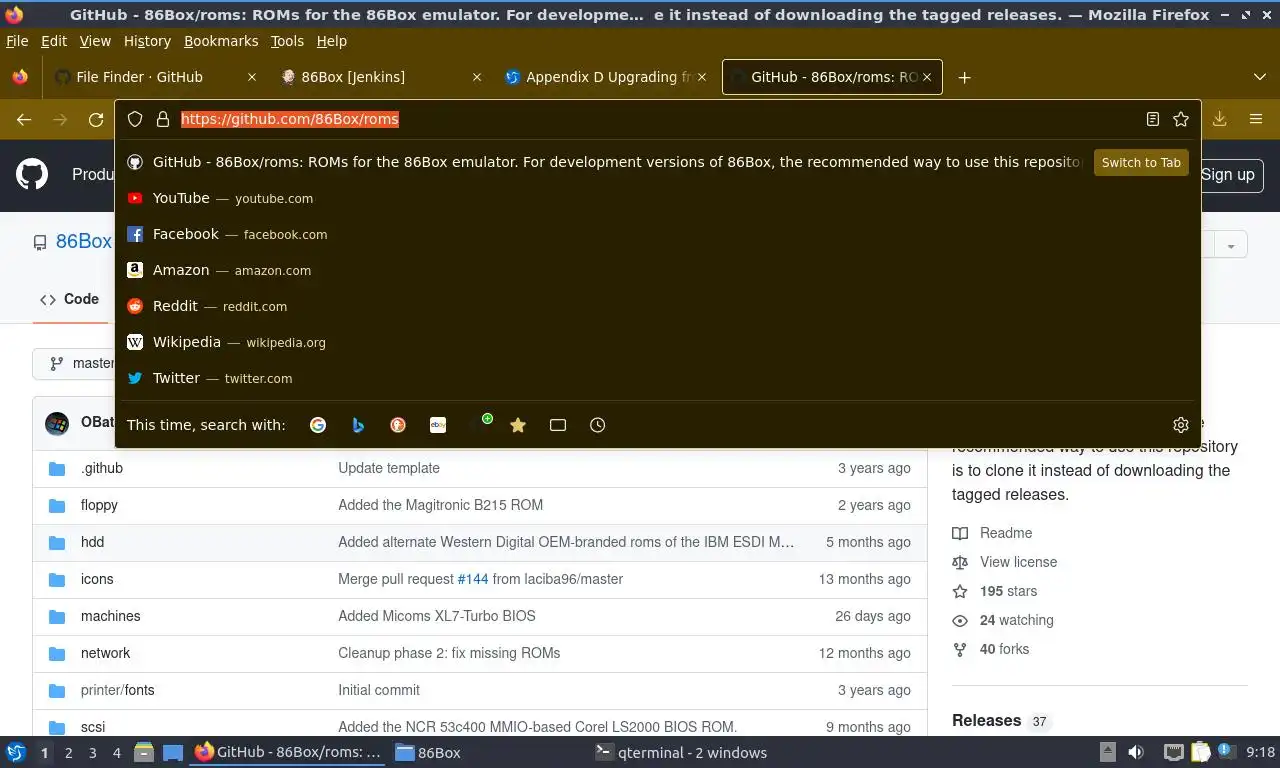Open the clipboard tray icon

1201,752
